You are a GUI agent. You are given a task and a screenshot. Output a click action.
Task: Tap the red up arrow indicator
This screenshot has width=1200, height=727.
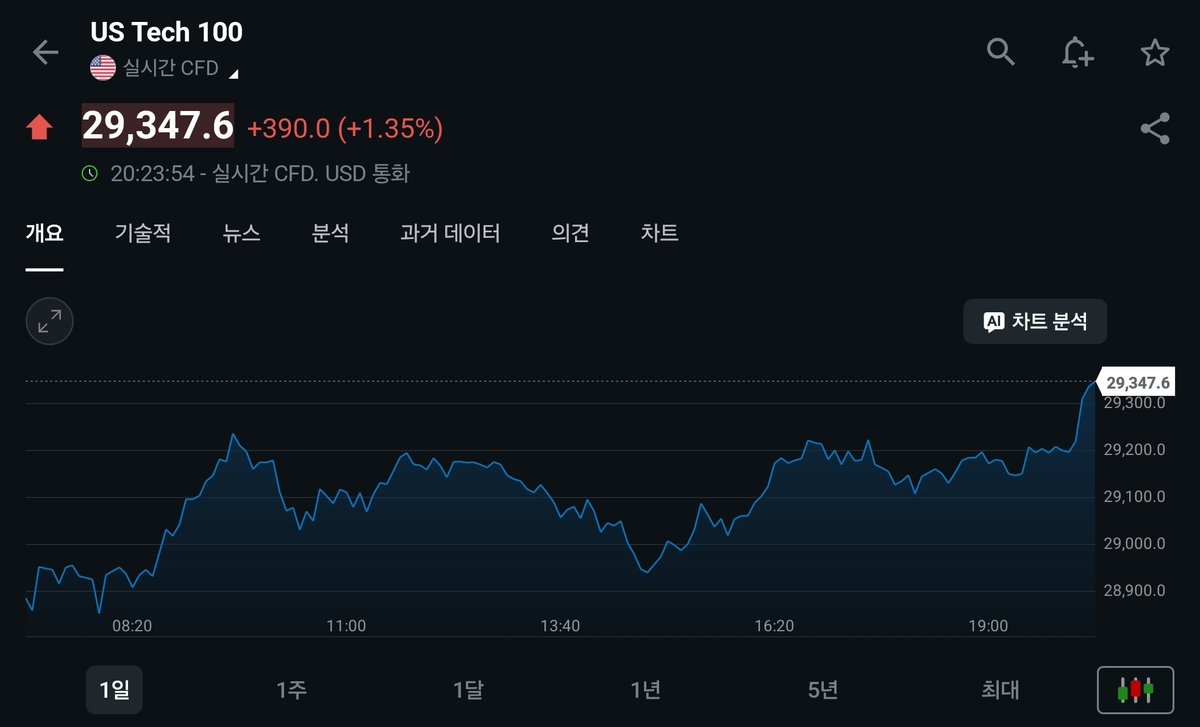click(39, 128)
